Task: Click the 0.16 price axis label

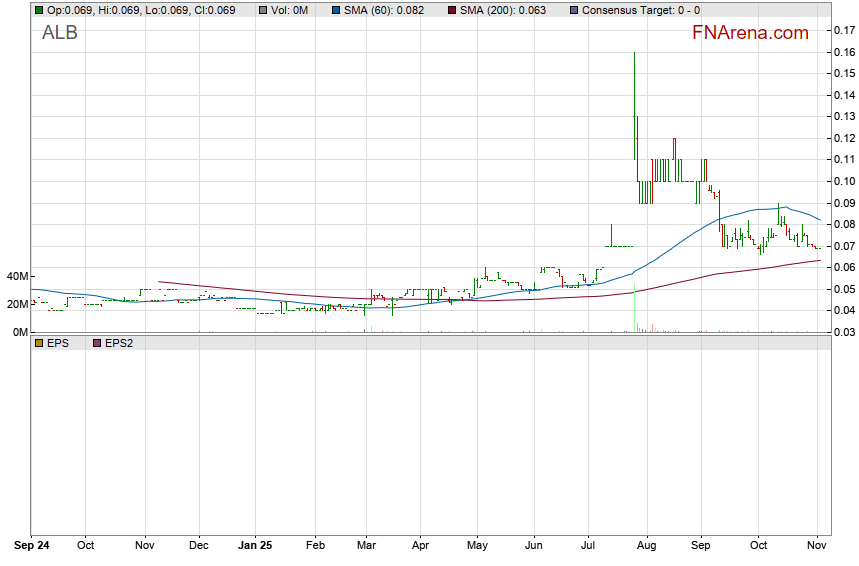Action: 842,52
